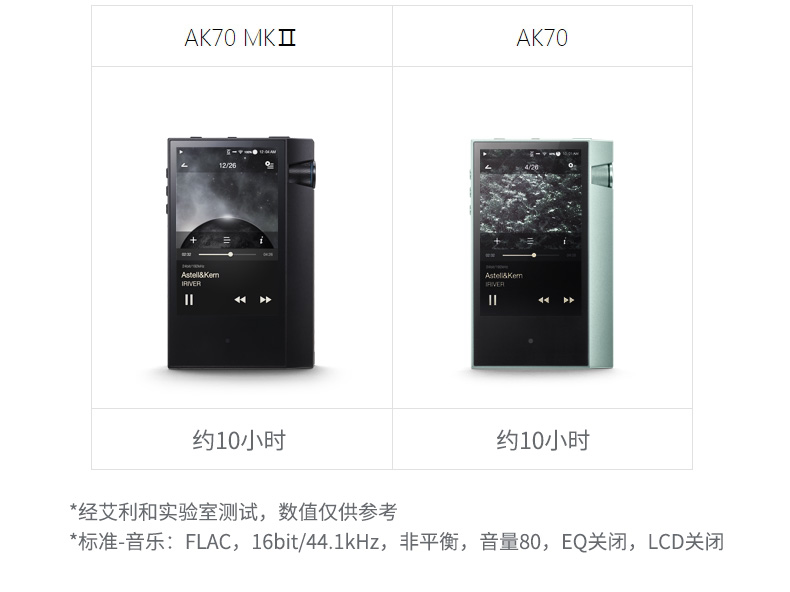Tap fast-forward icon on mint AK70 player

(569, 300)
